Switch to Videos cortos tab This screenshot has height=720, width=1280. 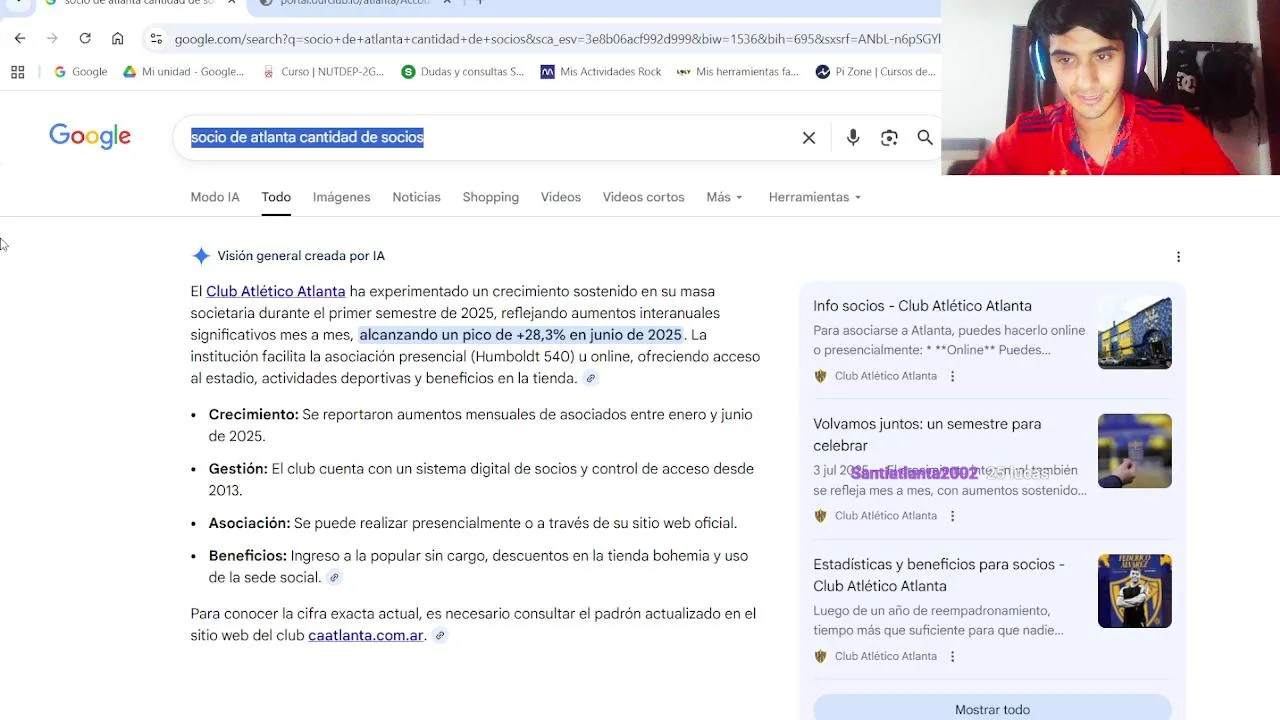[643, 197]
